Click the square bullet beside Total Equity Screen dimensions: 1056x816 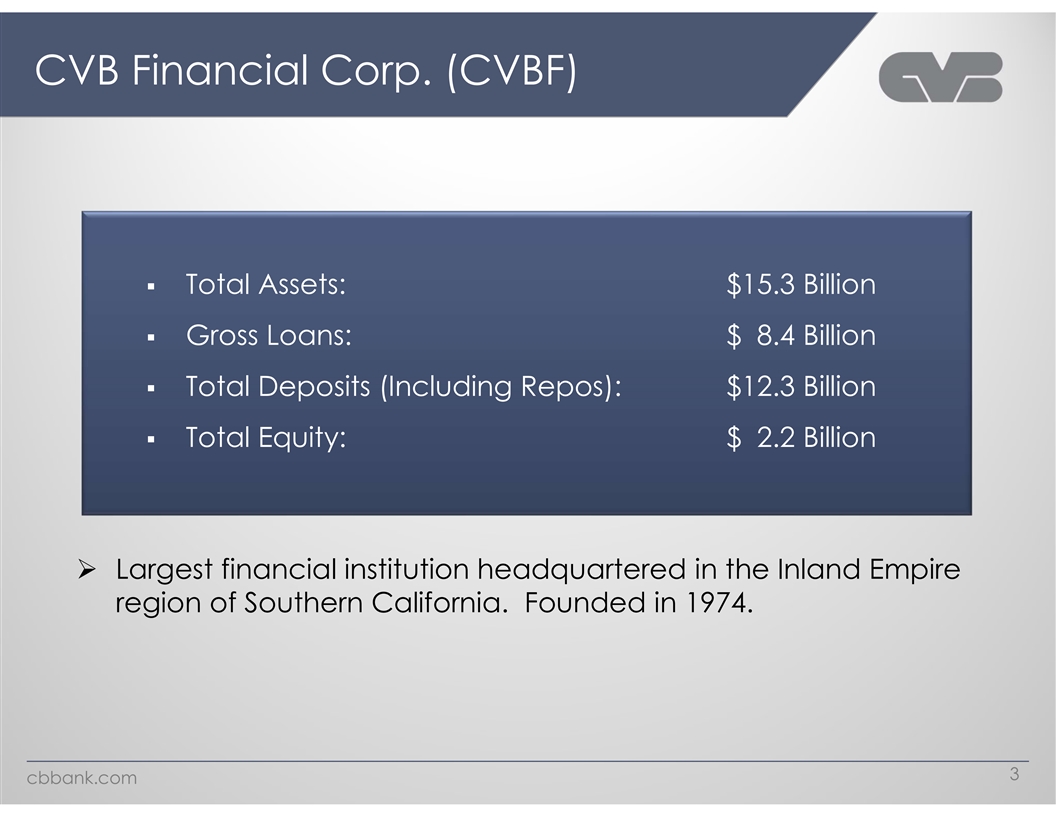click(148, 440)
